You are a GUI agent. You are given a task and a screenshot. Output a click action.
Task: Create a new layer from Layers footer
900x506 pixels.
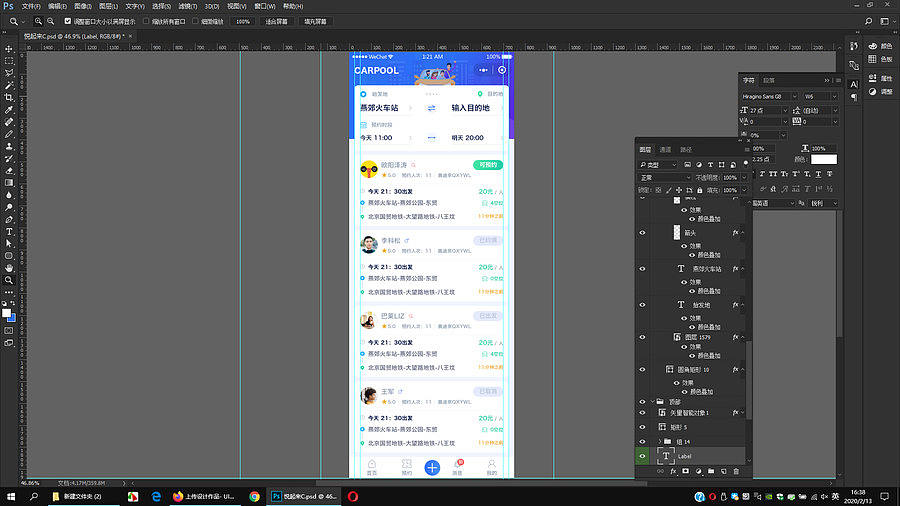coord(724,472)
